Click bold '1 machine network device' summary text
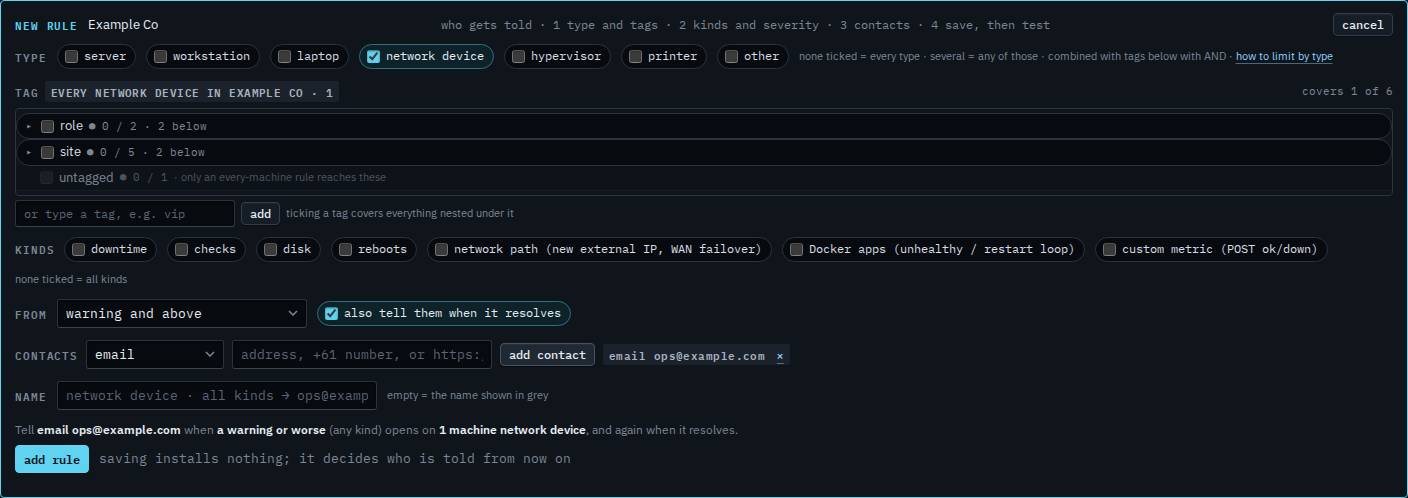The width and height of the screenshot is (1408, 498). point(512,431)
